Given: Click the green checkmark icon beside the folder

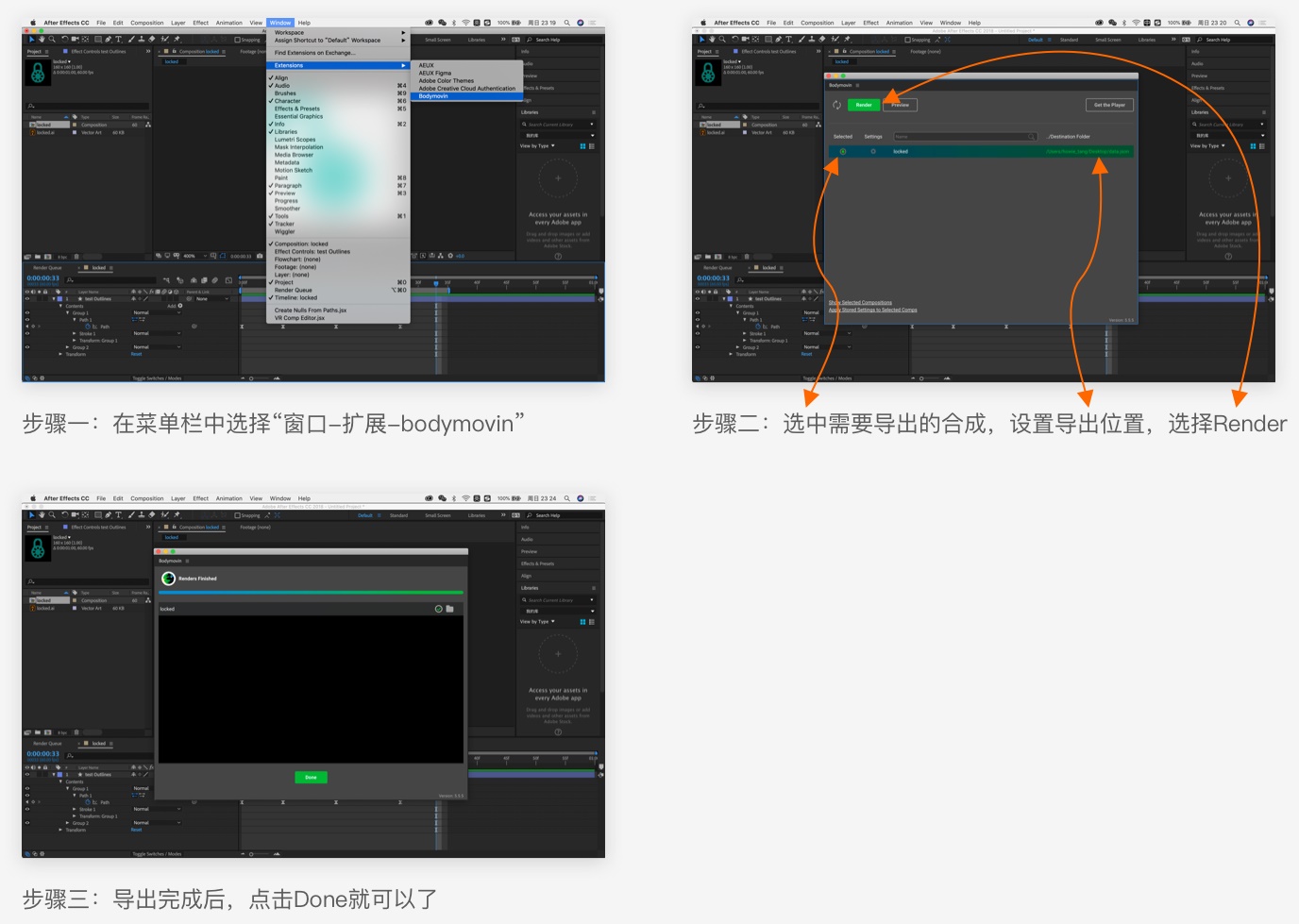Looking at the screenshot, I should 438,609.
